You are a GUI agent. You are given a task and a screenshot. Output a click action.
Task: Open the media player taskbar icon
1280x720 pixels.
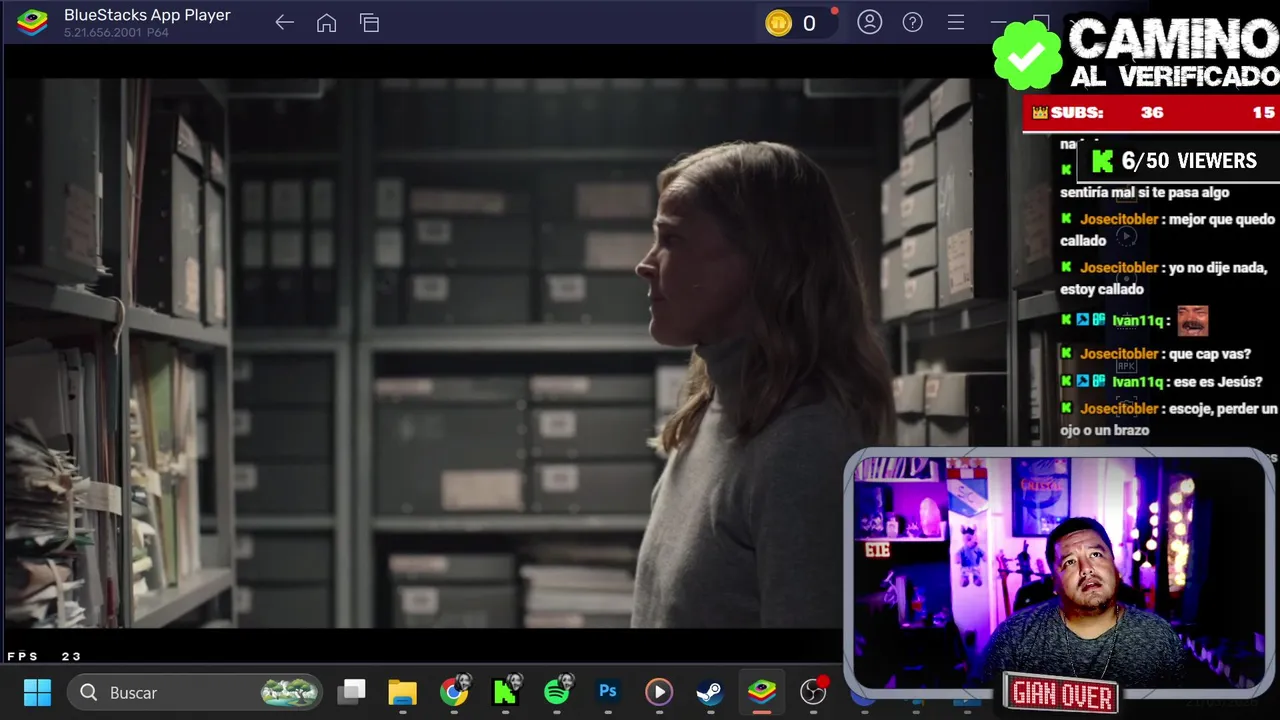(659, 692)
